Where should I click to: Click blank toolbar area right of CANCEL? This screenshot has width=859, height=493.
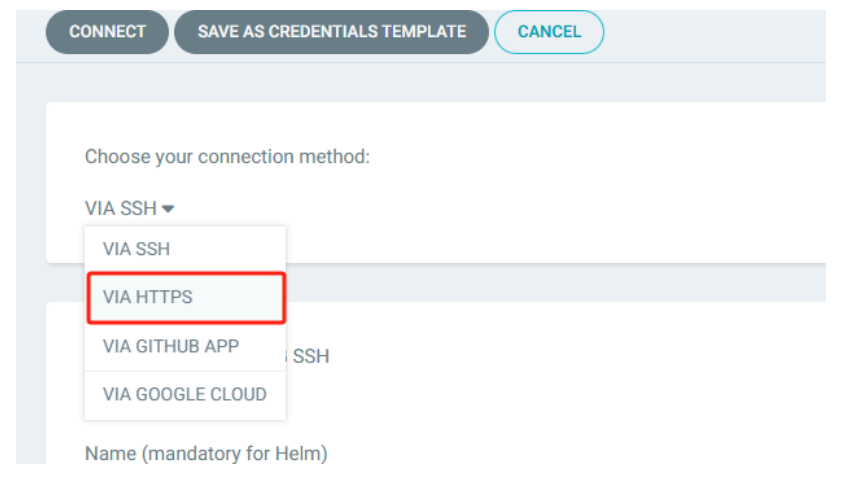(x=715, y=32)
